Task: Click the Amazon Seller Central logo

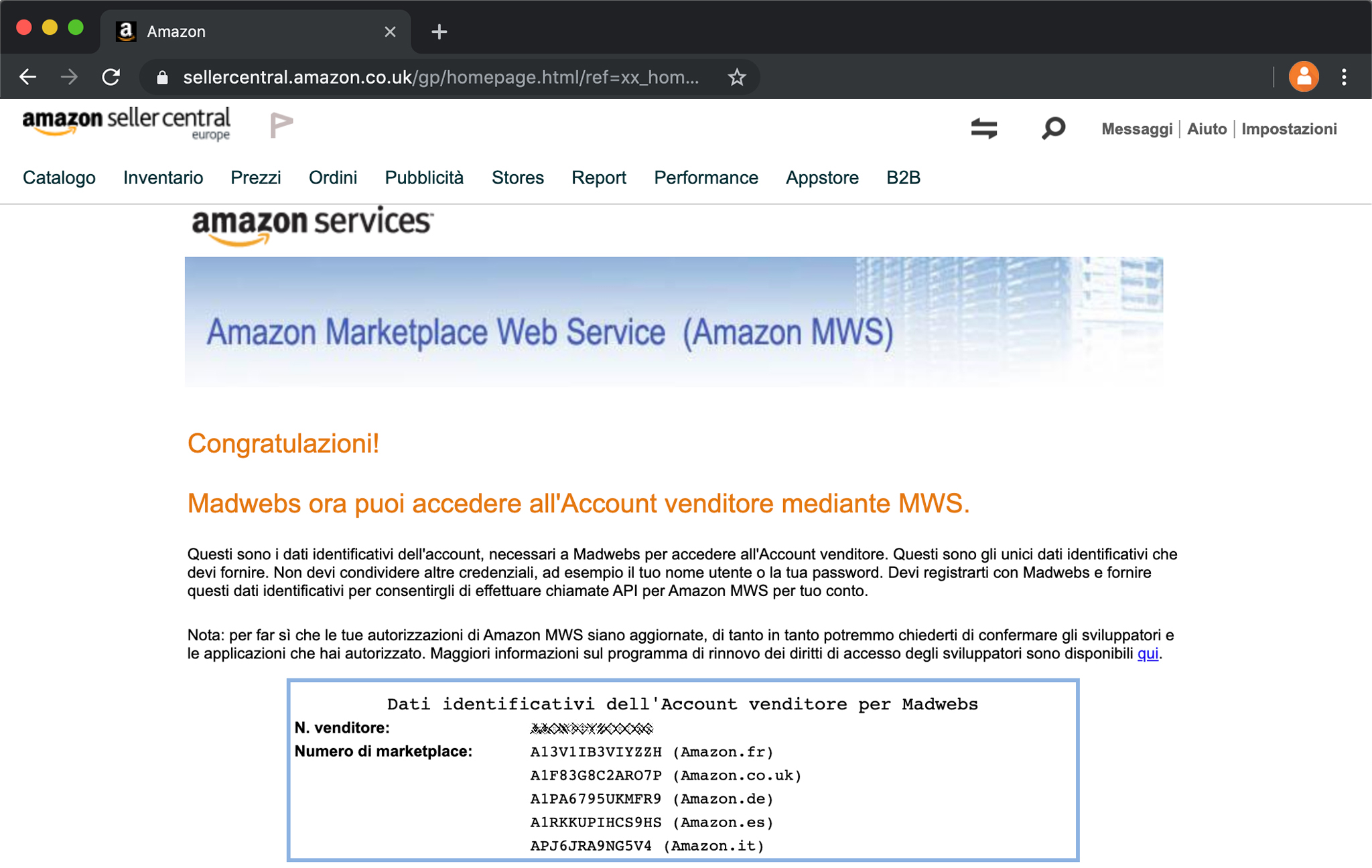Action: pos(126,123)
